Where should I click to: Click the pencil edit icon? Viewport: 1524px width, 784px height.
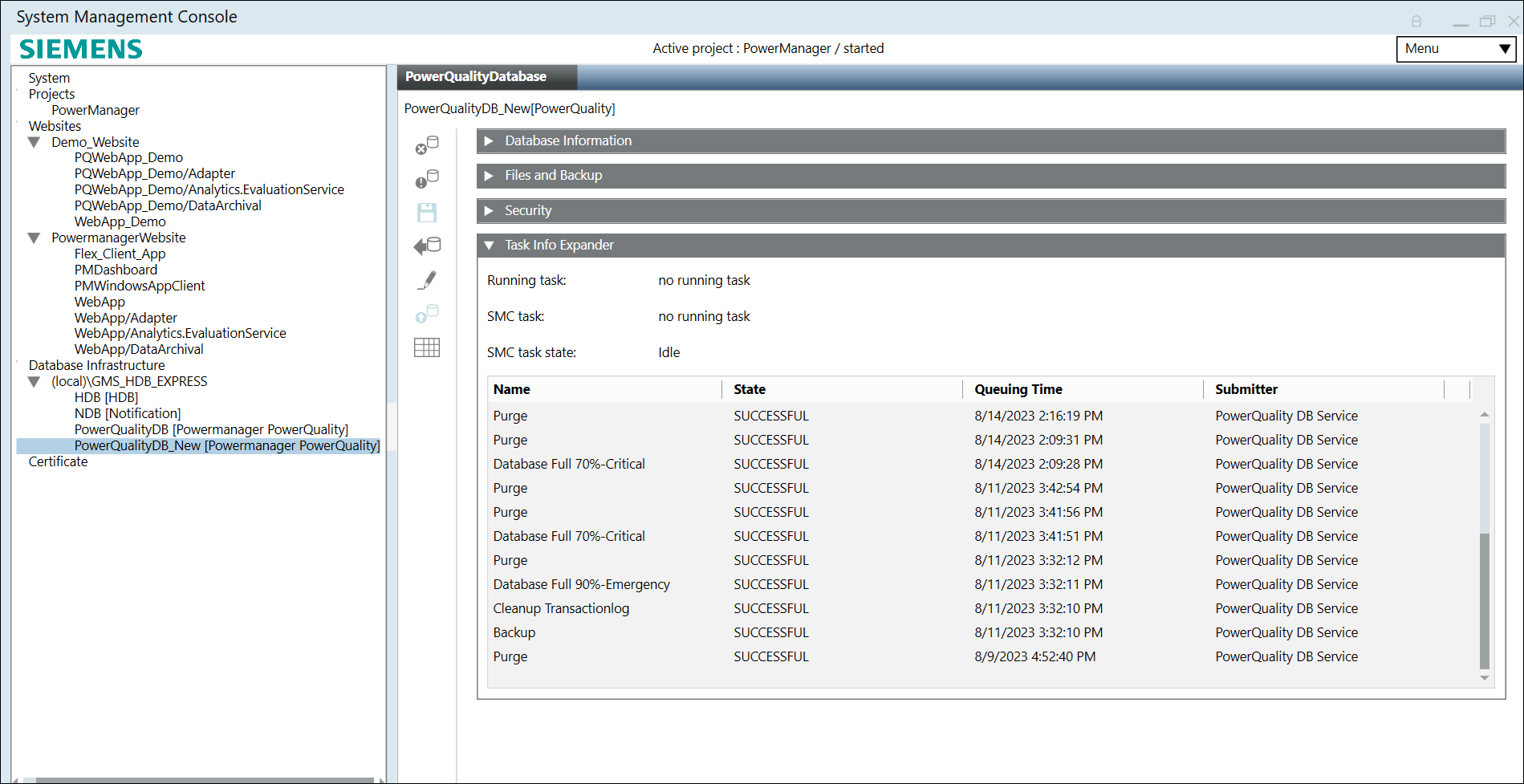427,280
